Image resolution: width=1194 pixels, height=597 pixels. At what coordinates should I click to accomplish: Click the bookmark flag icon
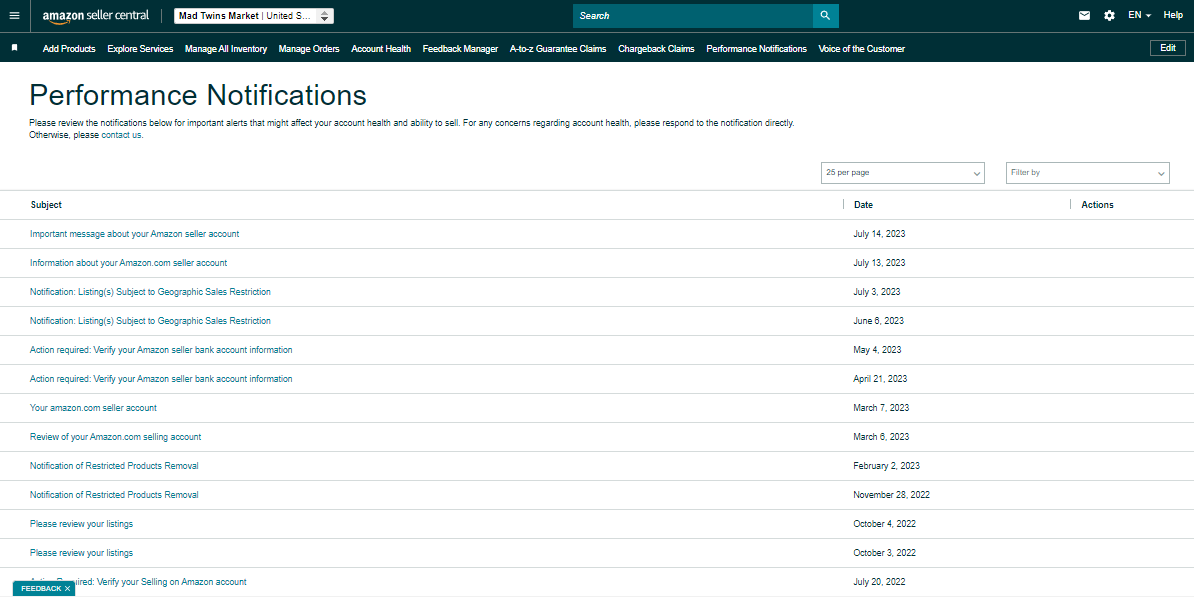click(x=14, y=48)
